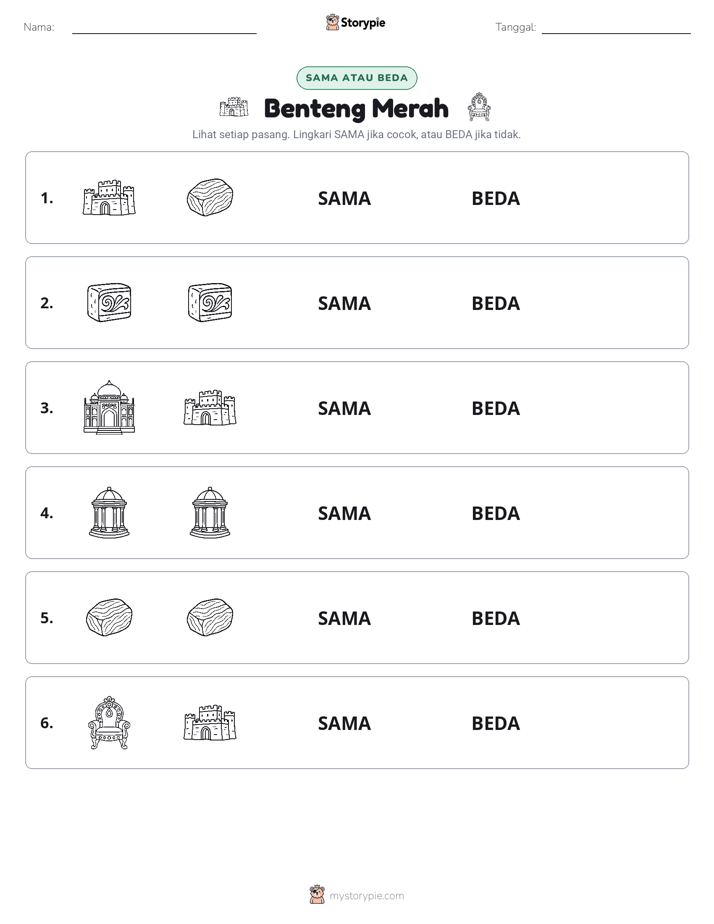The image size is (714, 924).
Task: Click the Taj Mahal icon in row 3
Action: coord(109,407)
